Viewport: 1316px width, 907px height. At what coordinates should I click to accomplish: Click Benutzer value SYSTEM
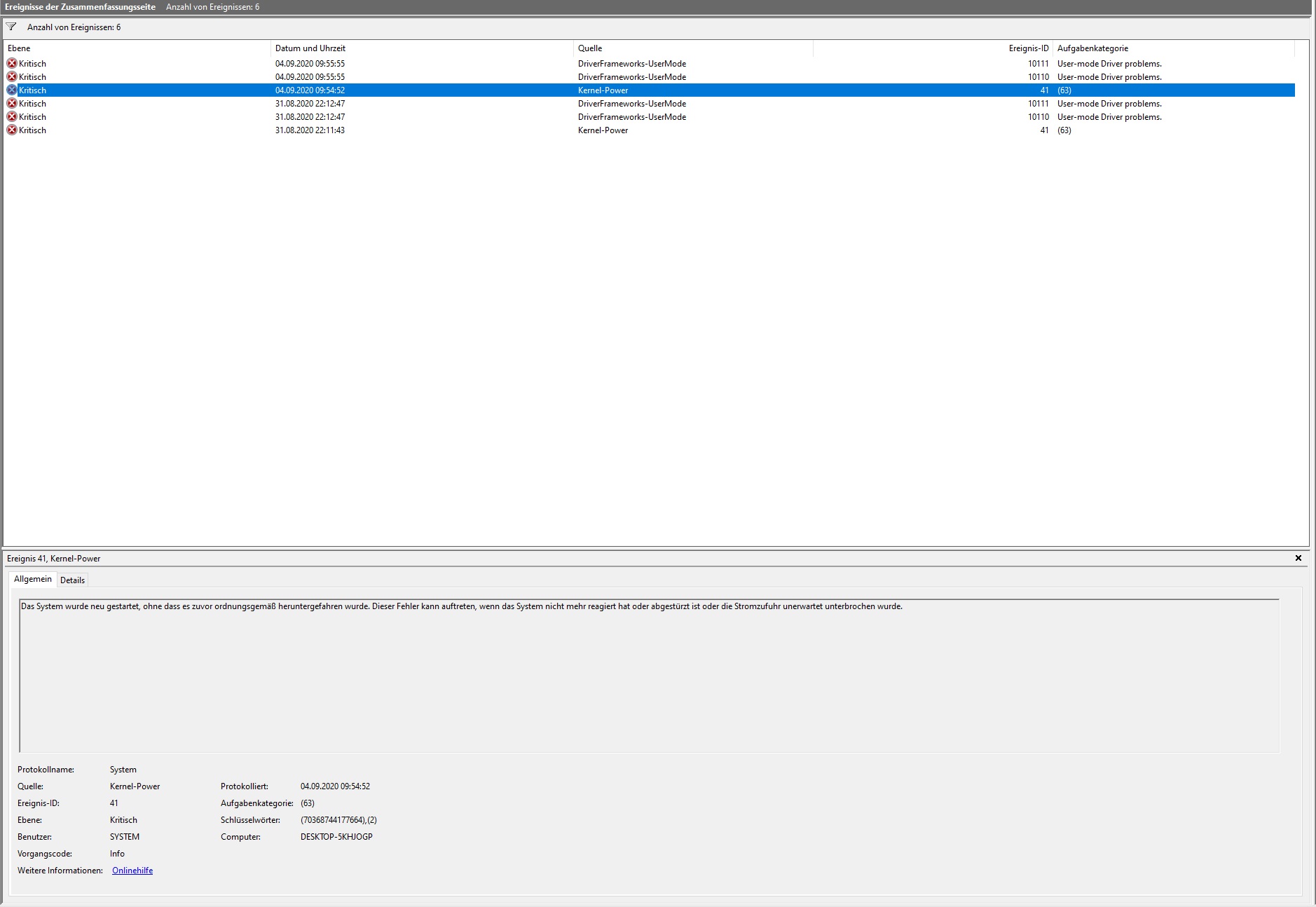pyautogui.click(x=125, y=837)
